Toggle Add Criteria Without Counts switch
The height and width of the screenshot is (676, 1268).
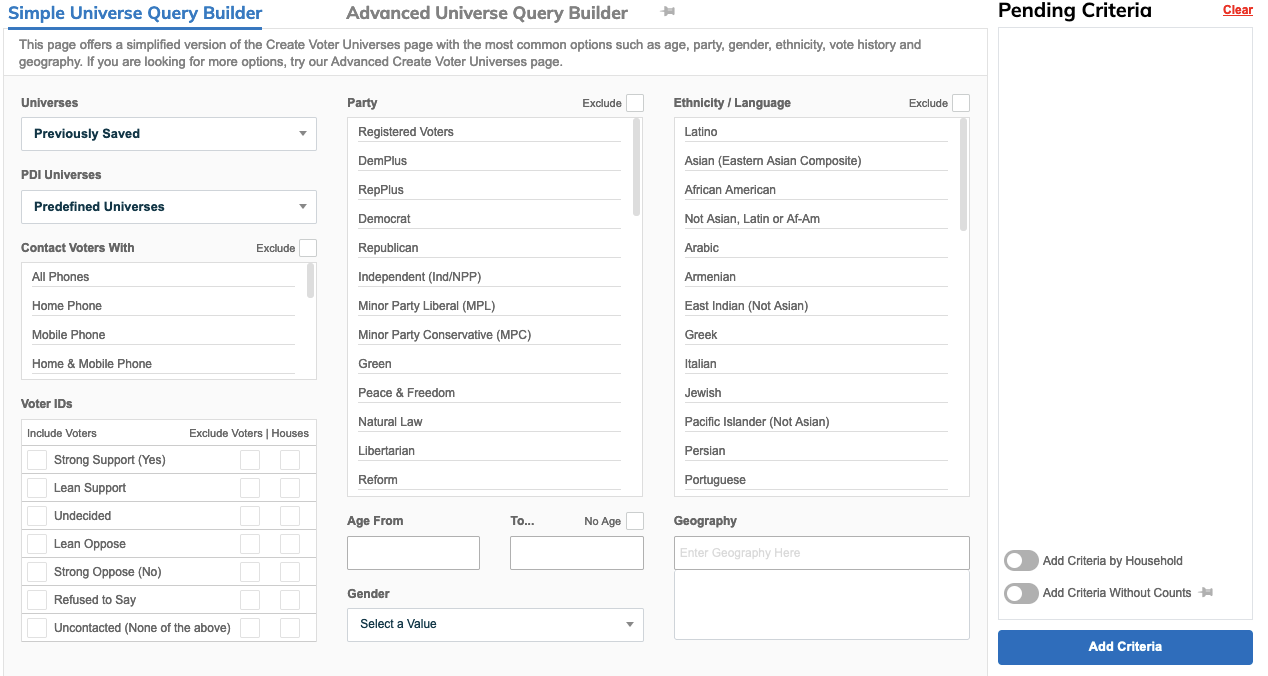(1021, 593)
